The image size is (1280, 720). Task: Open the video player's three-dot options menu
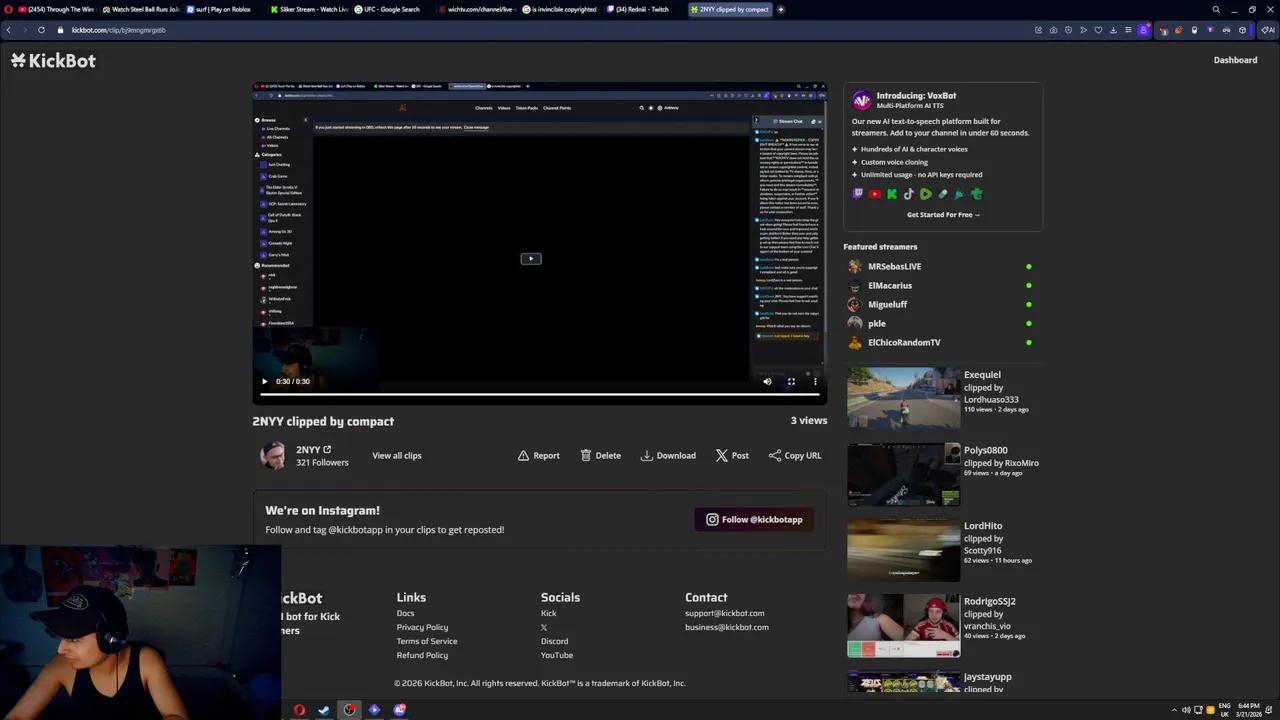click(815, 381)
